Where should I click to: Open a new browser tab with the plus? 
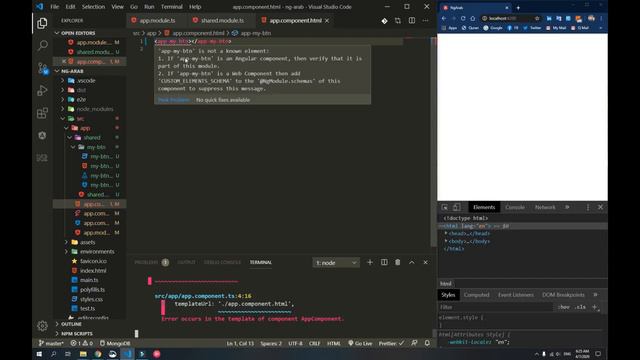(518, 8)
